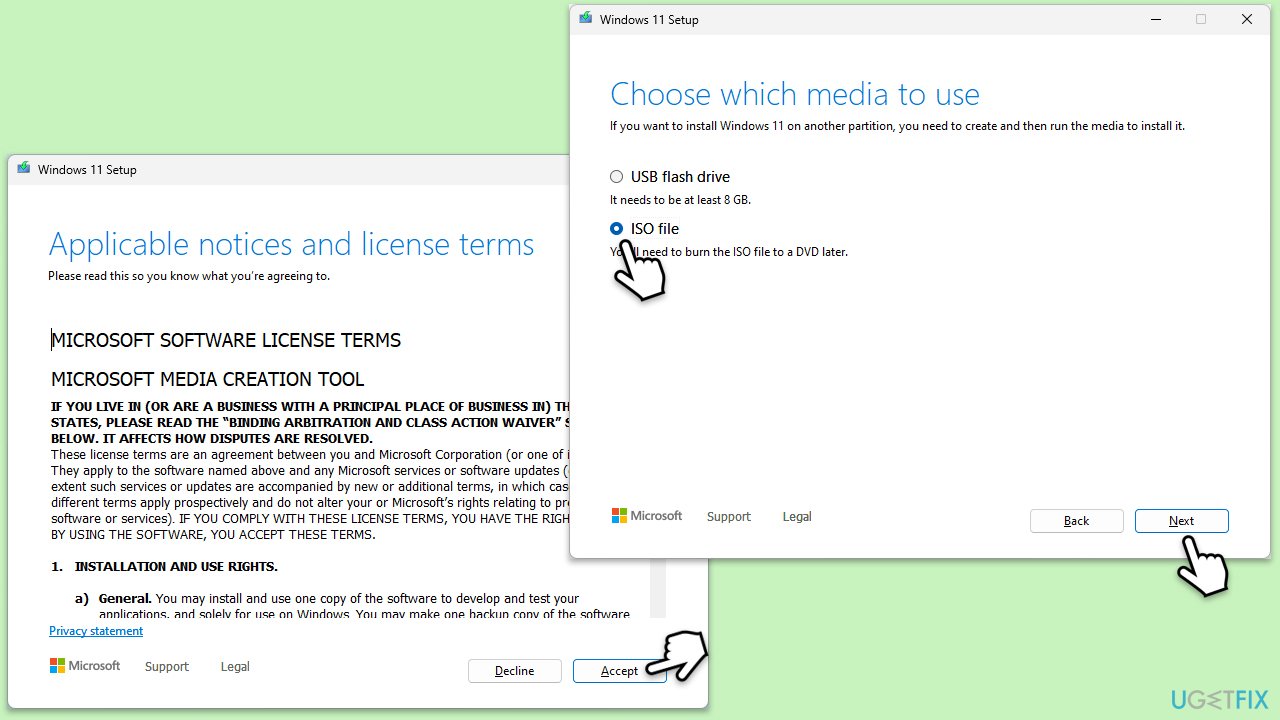1280x720 pixels.
Task: Decline the license terms
Action: 515,671
